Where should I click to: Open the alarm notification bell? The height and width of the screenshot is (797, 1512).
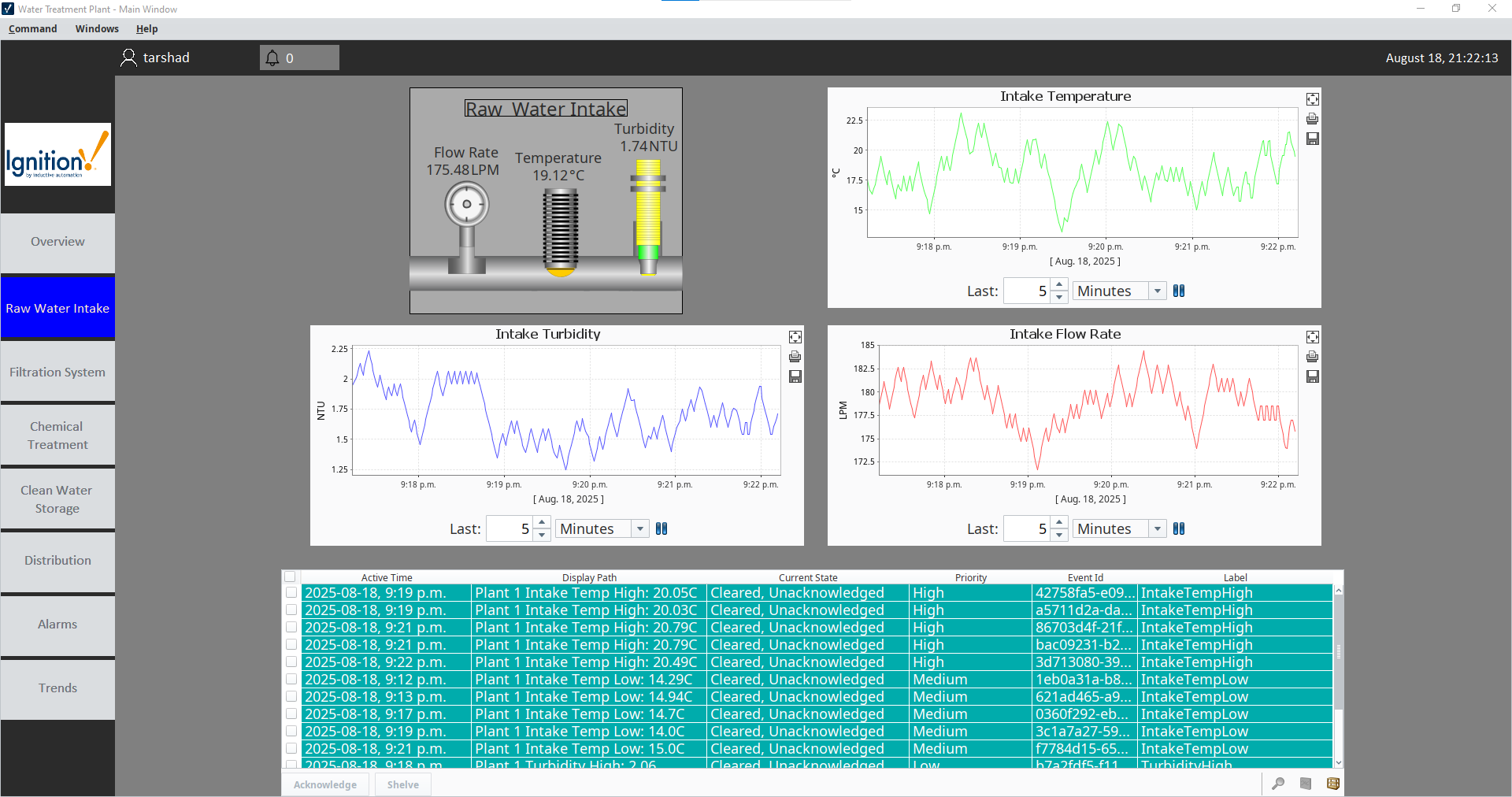272,57
